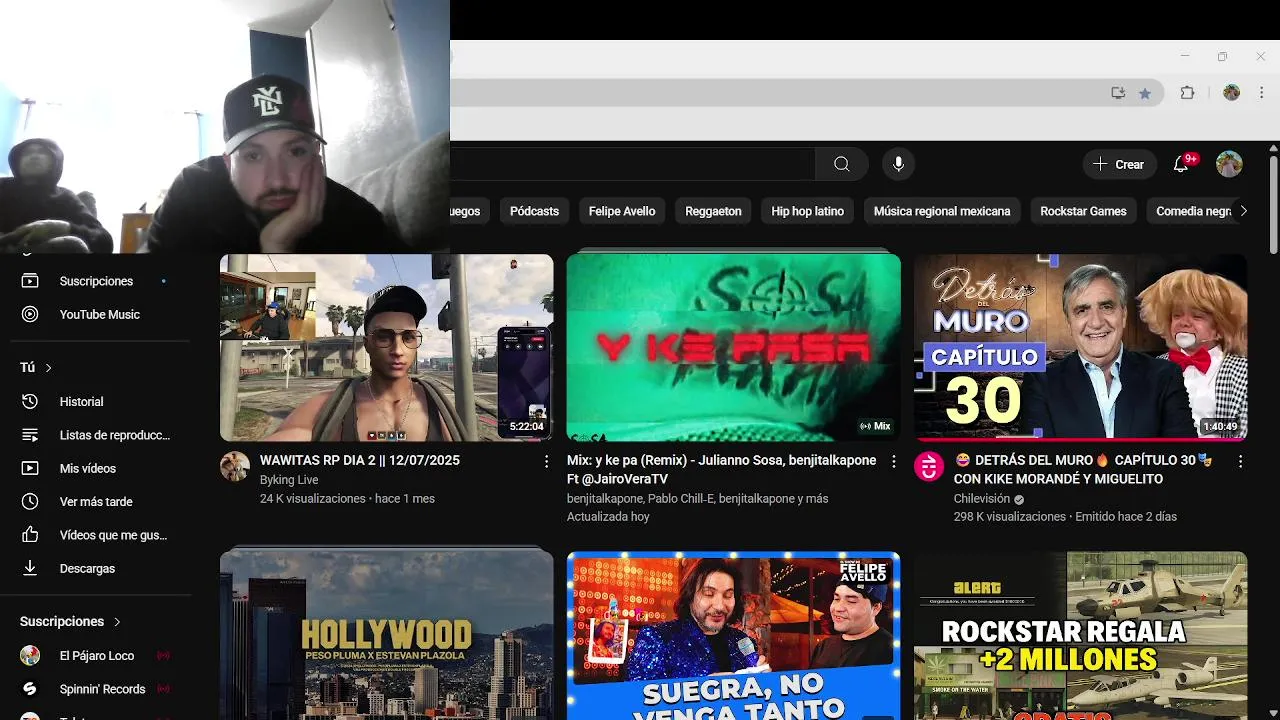This screenshot has width=1280, height=720.
Task: Open the Chrome extensions puzzle icon
Action: [1187, 93]
